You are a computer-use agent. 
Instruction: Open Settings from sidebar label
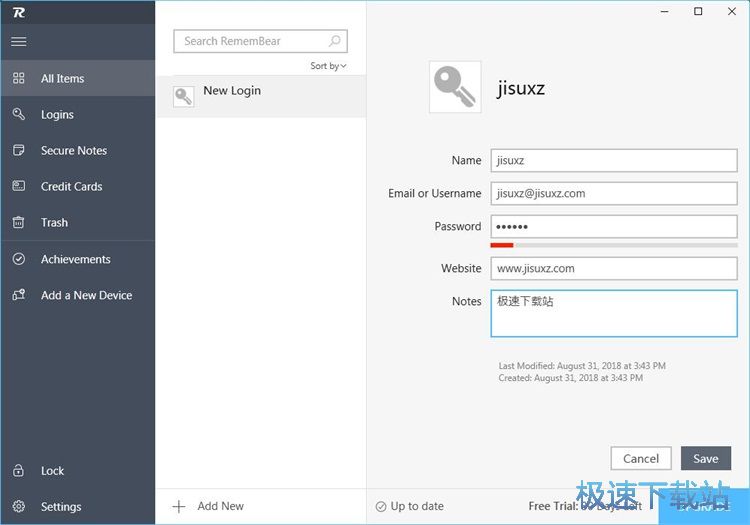pos(61,506)
